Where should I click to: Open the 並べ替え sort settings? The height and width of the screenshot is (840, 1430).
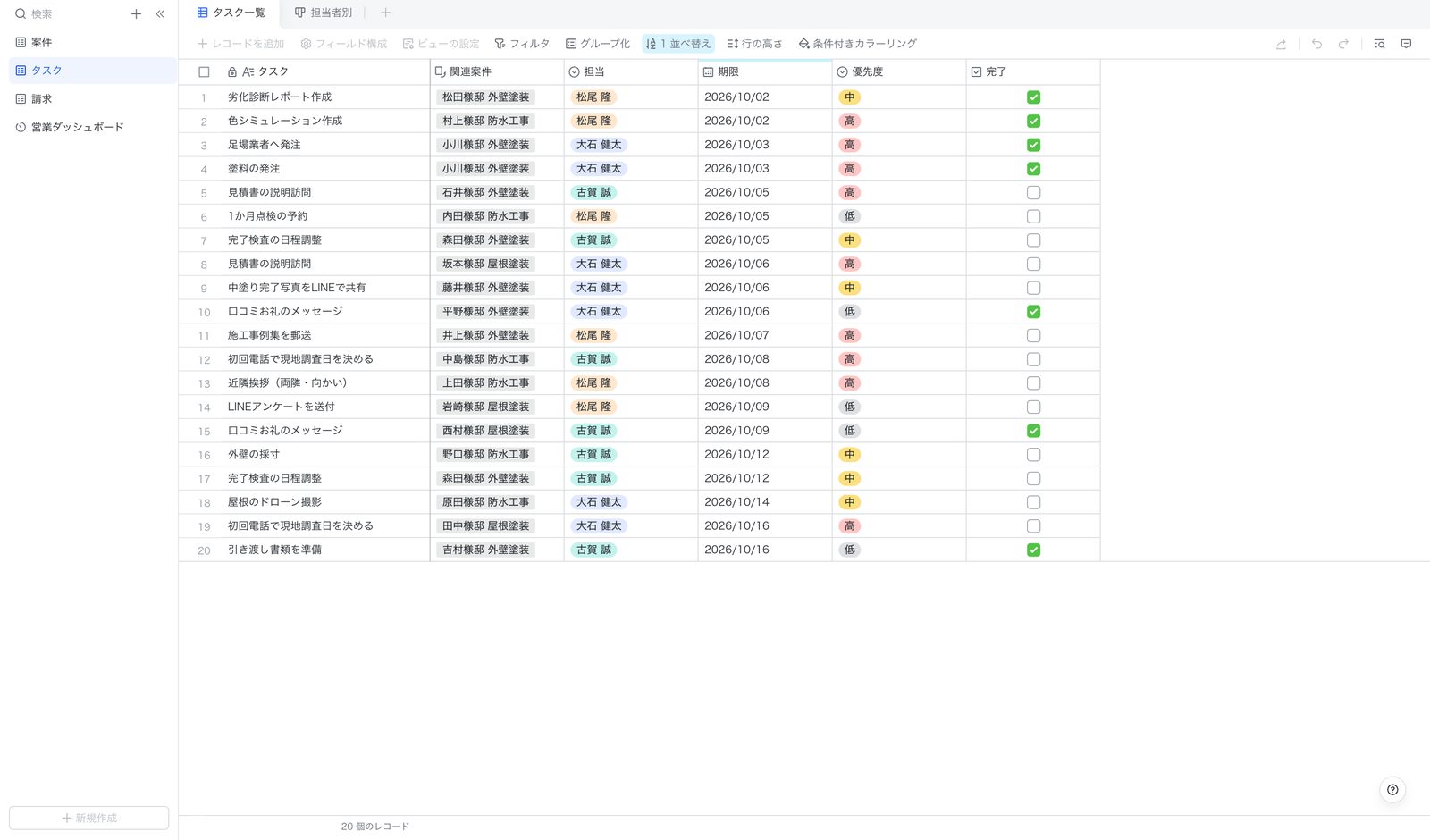click(x=678, y=44)
